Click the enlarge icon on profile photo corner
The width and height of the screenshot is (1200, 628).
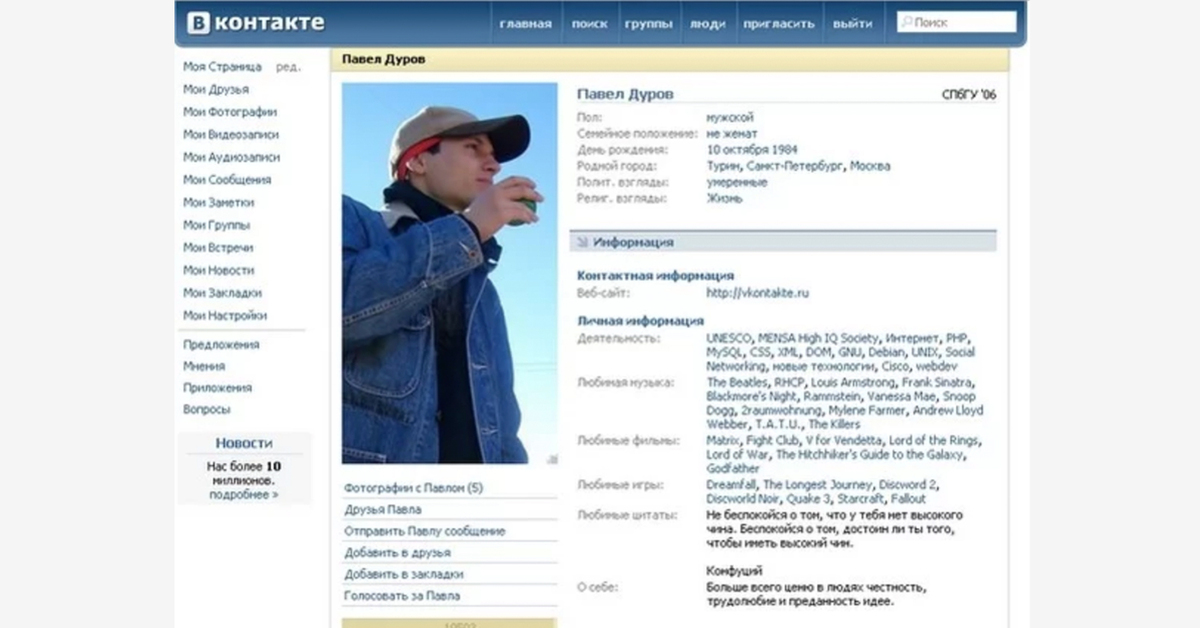tap(551, 459)
